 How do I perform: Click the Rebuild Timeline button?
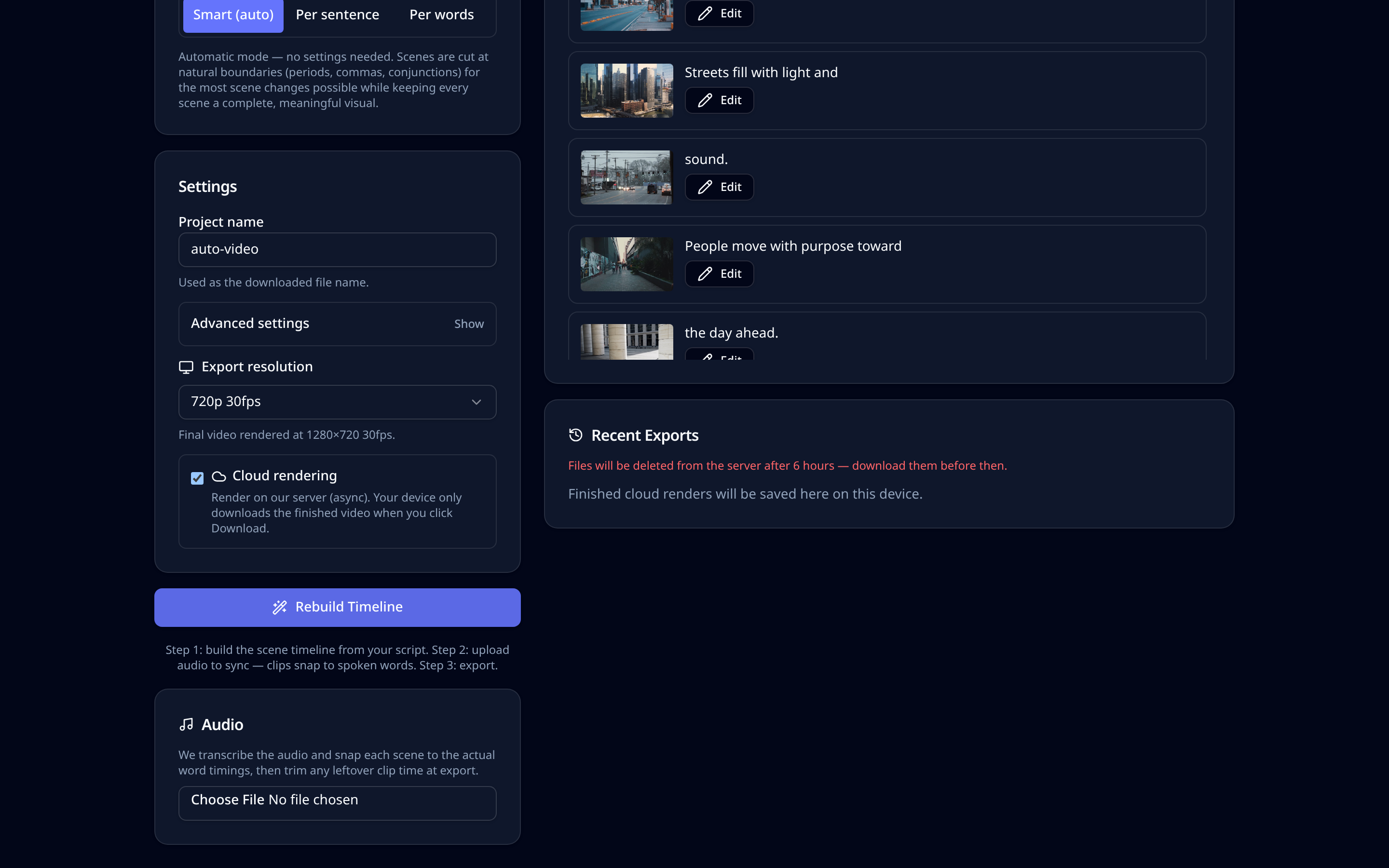click(338, 608)
